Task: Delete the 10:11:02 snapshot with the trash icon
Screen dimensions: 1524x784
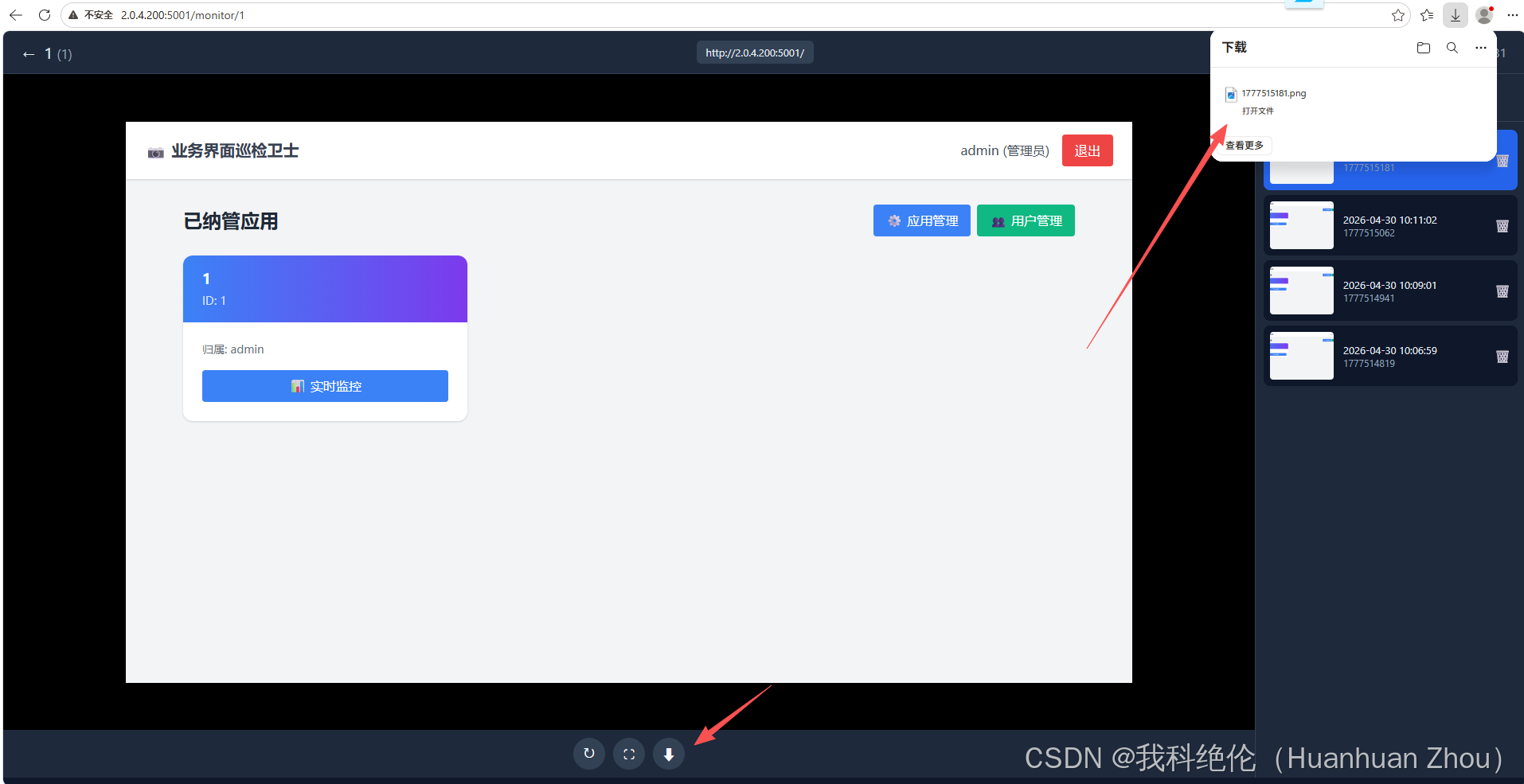Action: click(1503, 226)
